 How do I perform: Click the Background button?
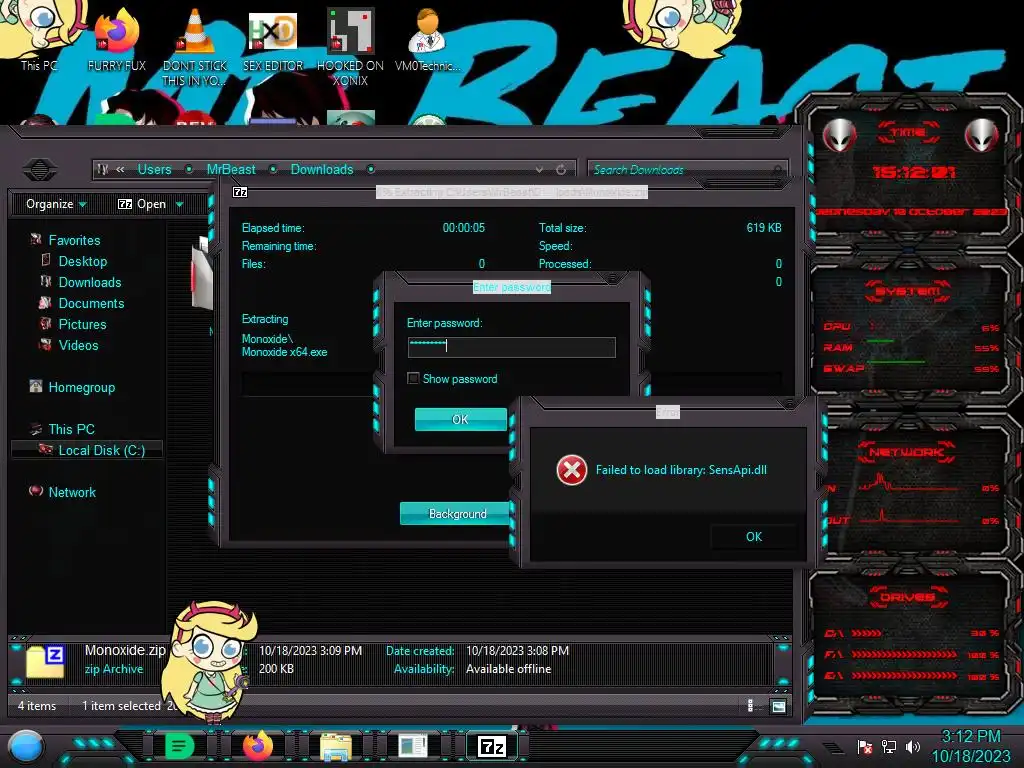(457, 514)
